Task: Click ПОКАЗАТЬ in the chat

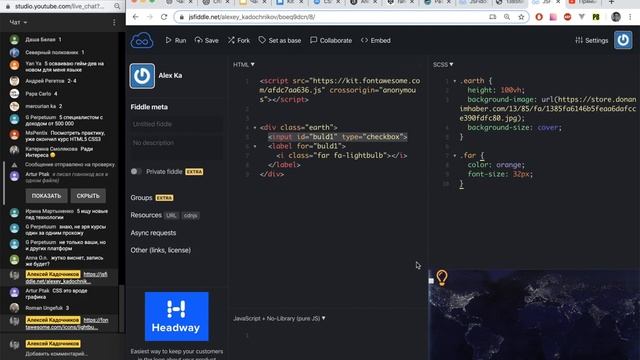Action: (46, 196)
